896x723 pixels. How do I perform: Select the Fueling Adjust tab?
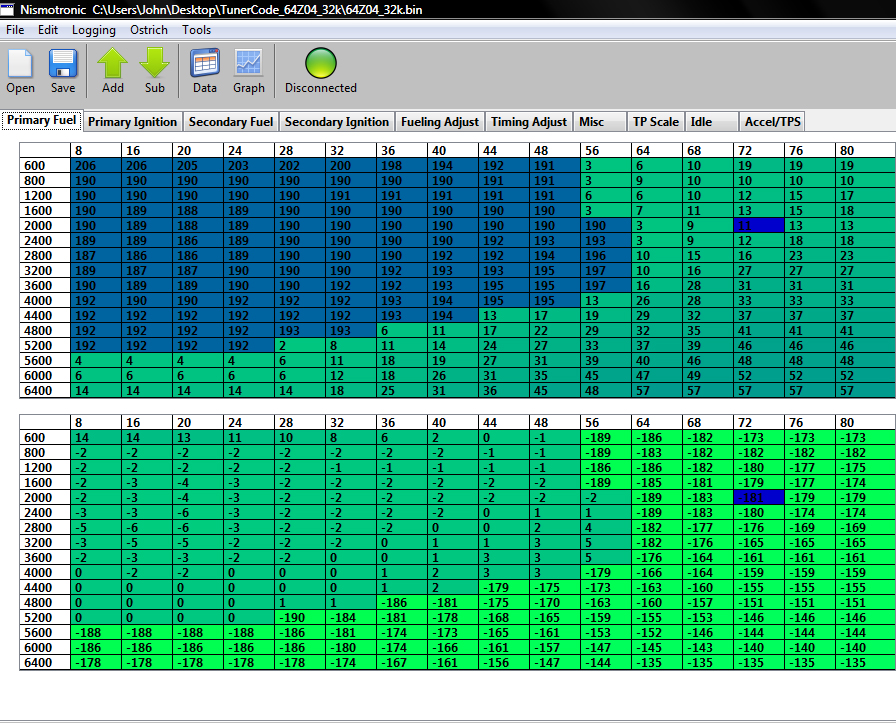tap(440, 122)
